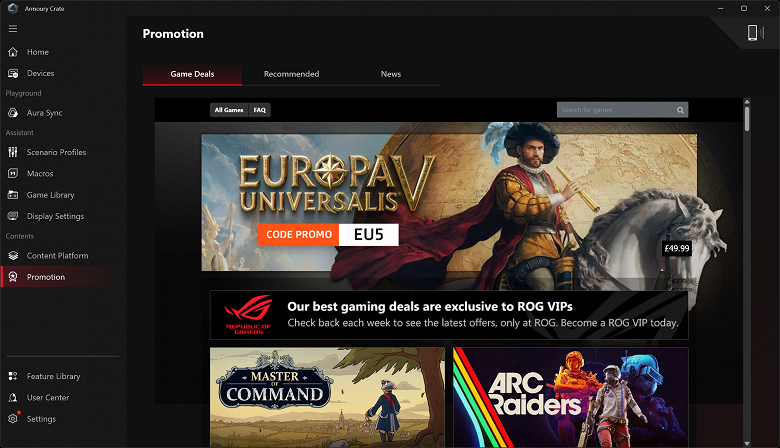Screen dimensions: 780x448
Task: Go to Scenario Profiles label
Action: tap(56, 152)
